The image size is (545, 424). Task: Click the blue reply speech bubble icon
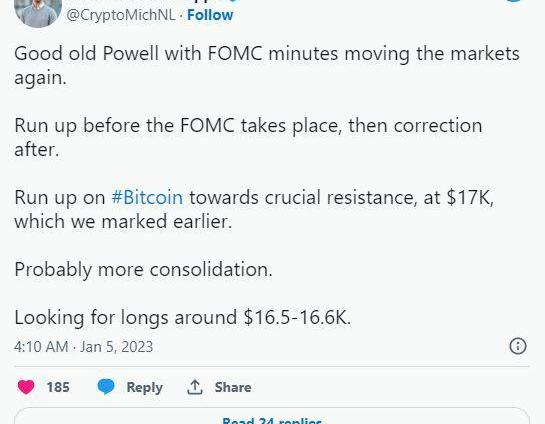coord(106,387)
